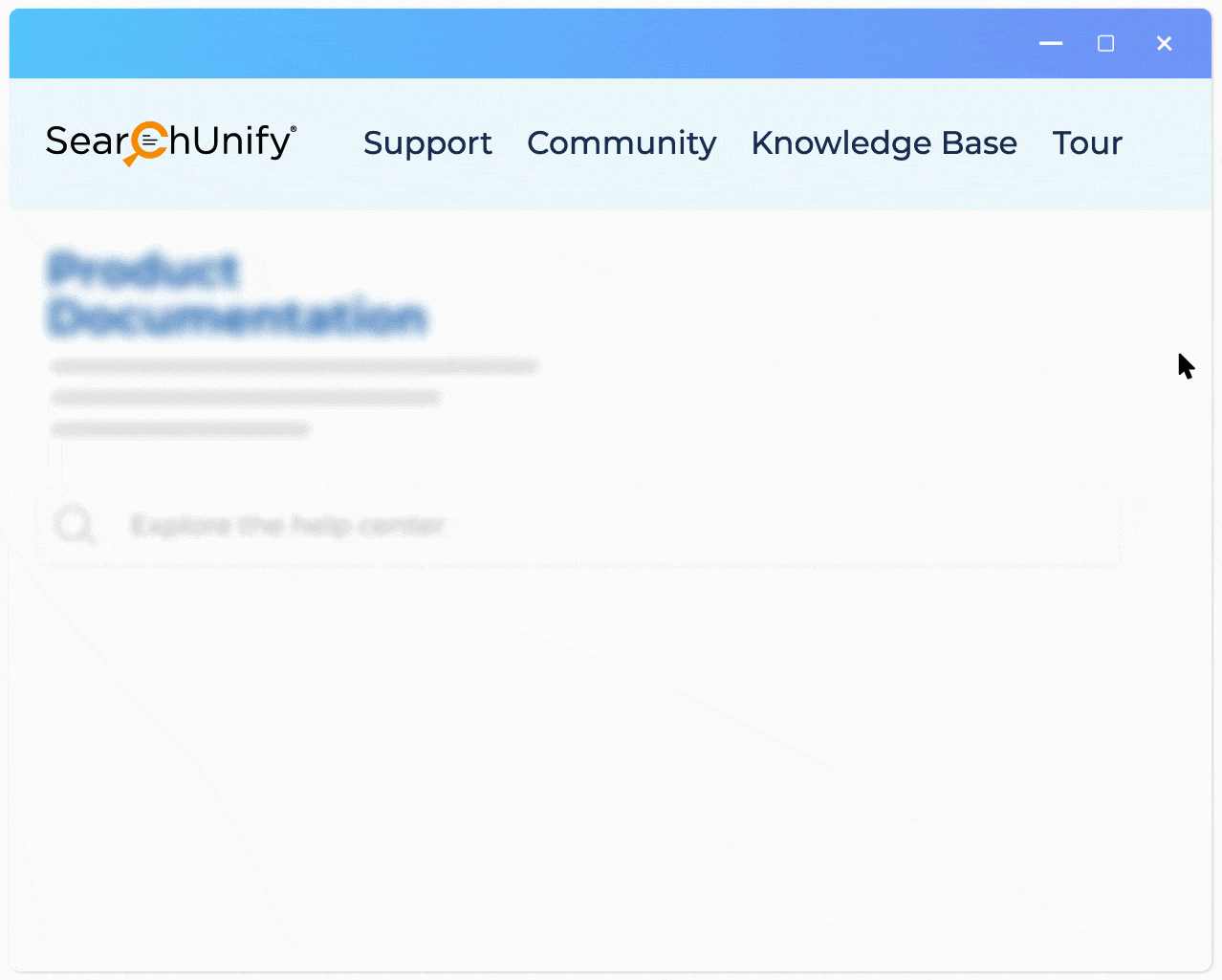This screenshot has height=980, width=1222.
Task: Click the SearchUnify logo
Action: click(x=171, y=143)
